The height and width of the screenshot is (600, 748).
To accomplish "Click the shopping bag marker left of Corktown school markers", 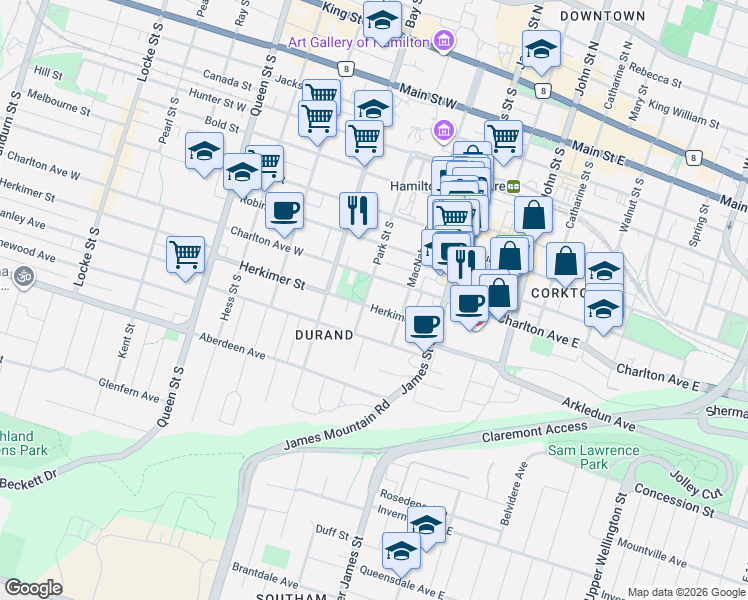I will tap(565, 262).
